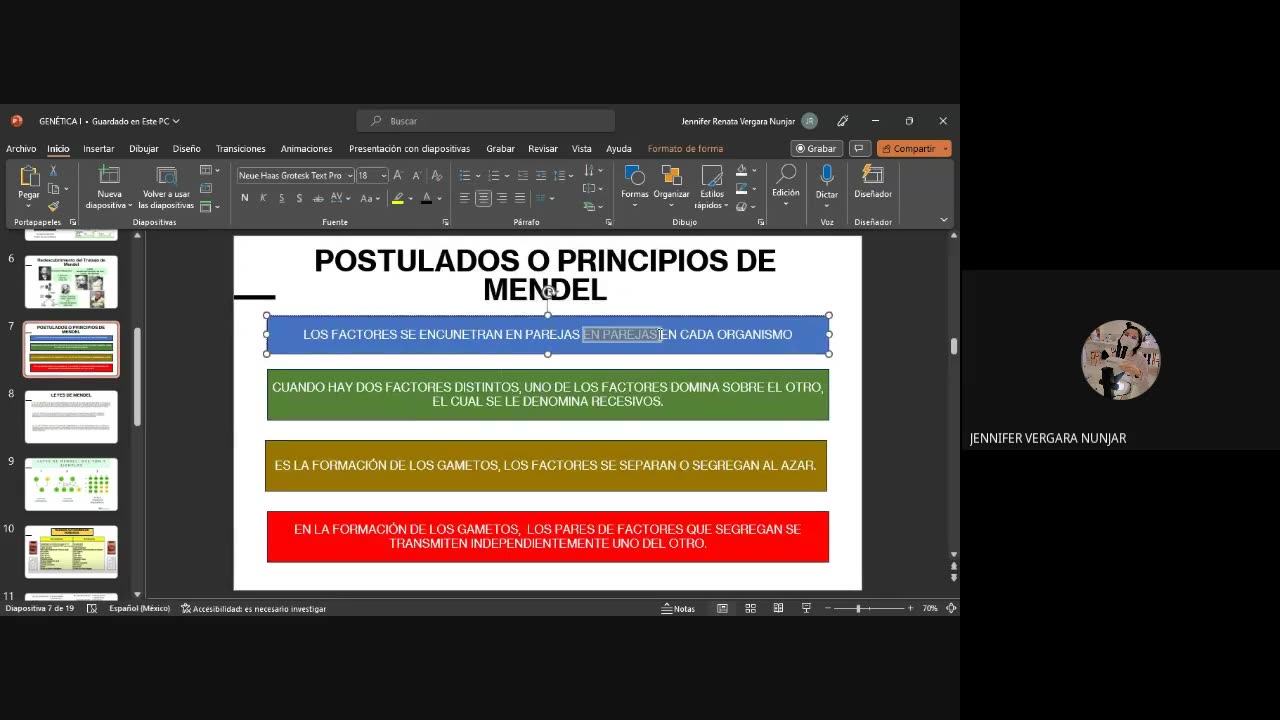Select slide 6 thumbnail
The height and width of the screenshot is (720, 1280).
point(71,282)
